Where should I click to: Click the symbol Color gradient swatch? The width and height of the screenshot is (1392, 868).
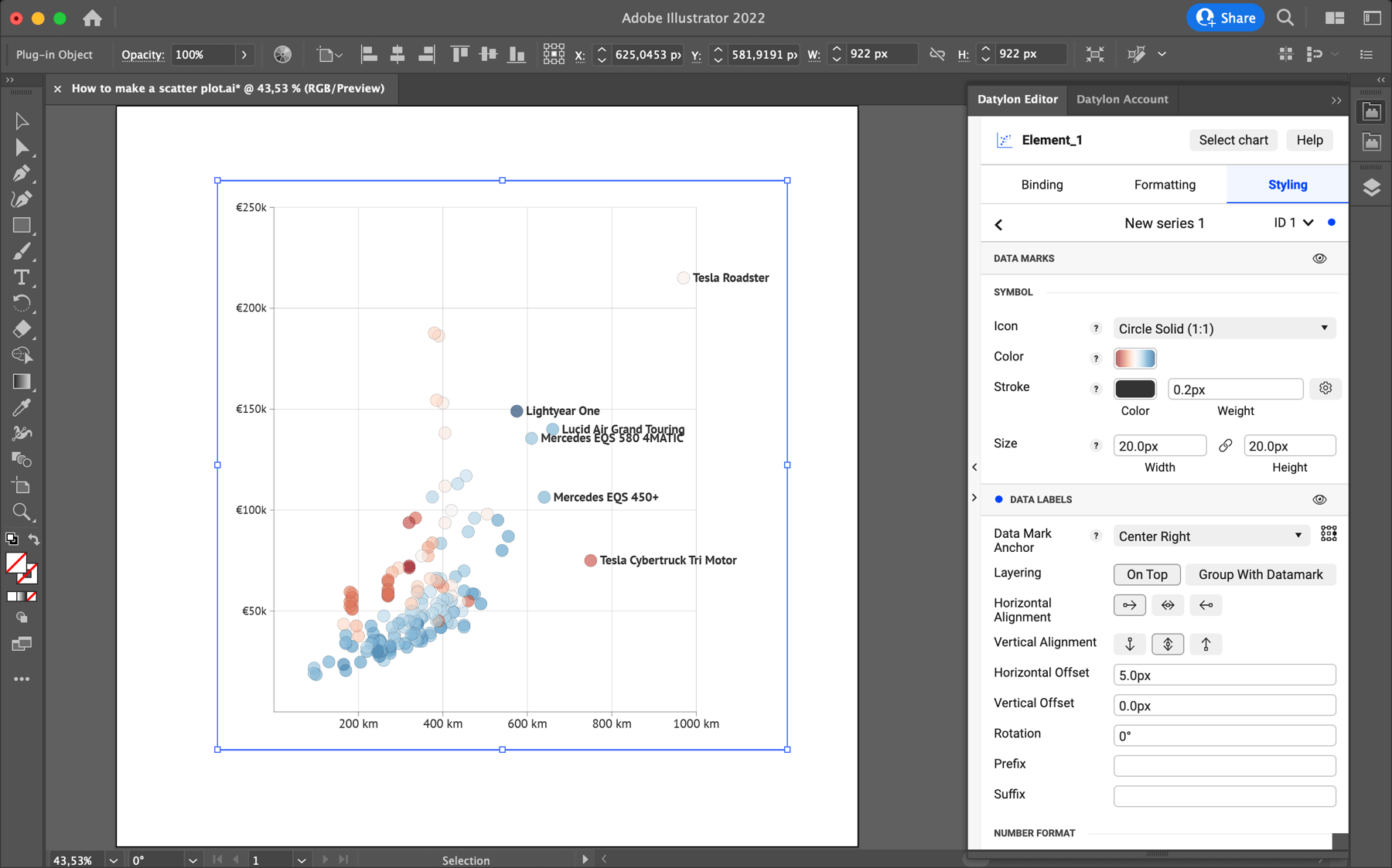click(x=1135, y=357)
